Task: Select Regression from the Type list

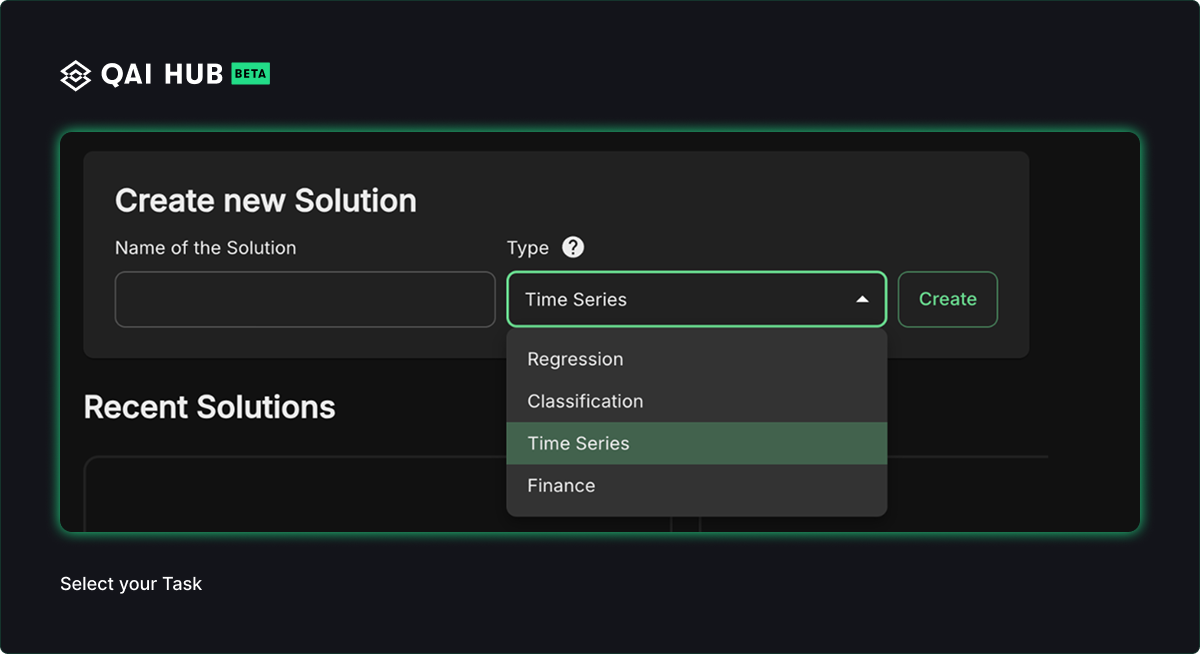Action: (x=575, y=359)
